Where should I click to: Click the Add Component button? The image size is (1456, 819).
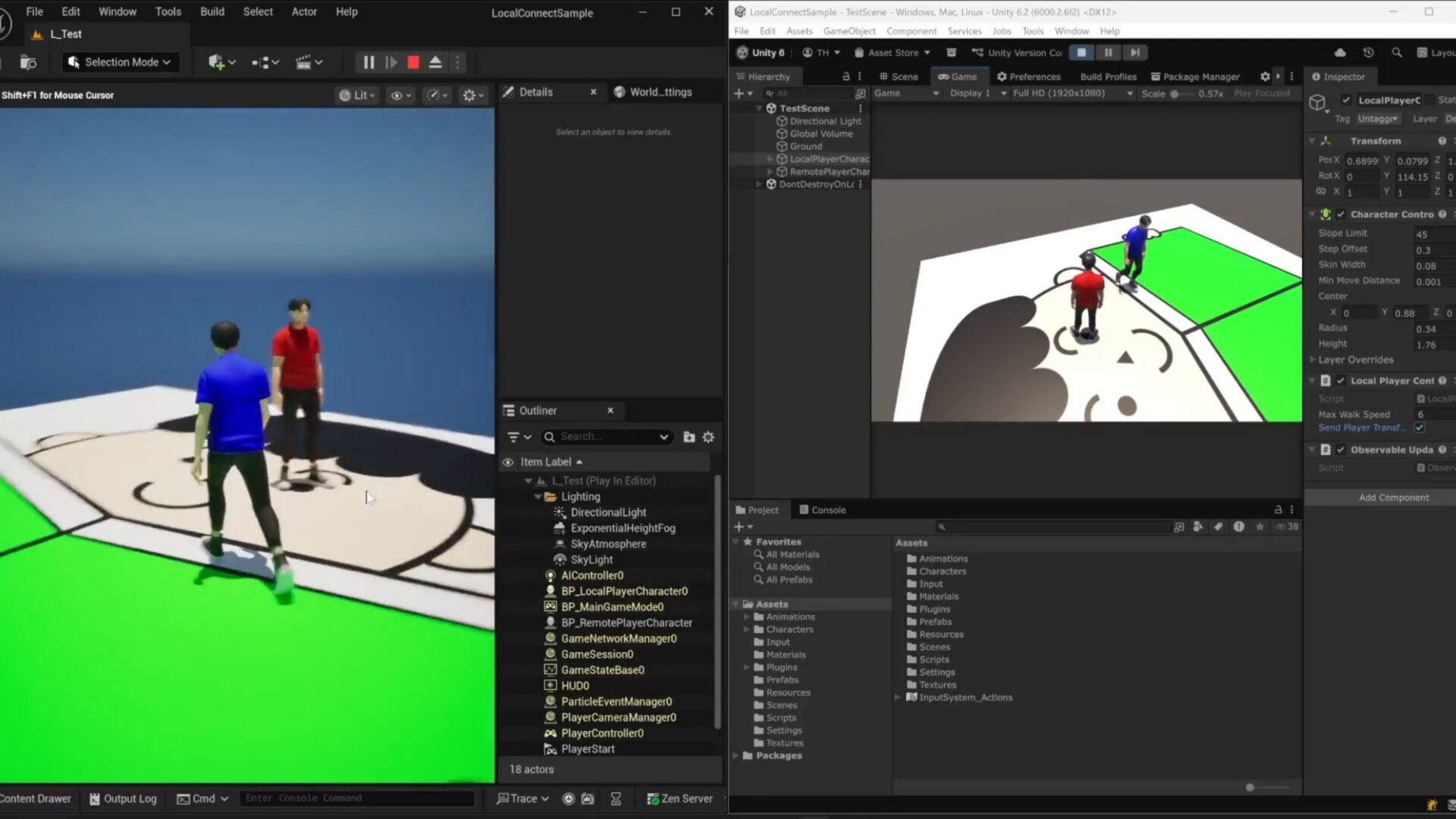tap(1393, 497)
